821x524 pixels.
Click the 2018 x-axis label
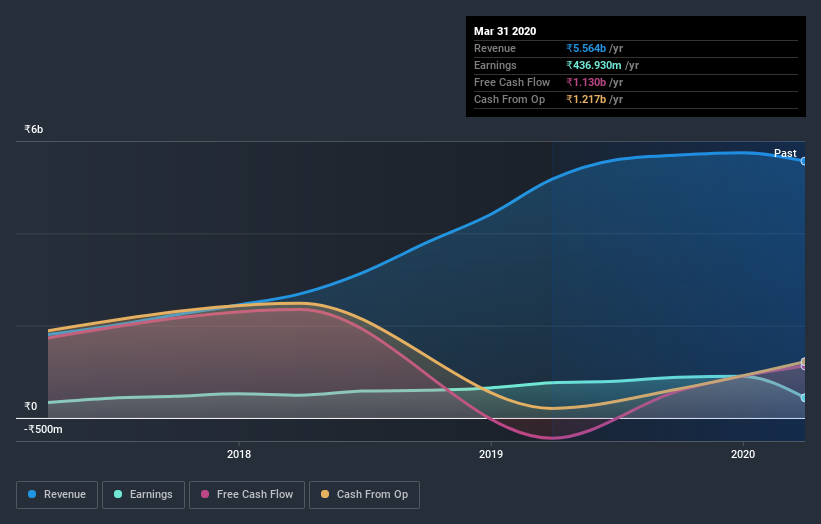point(239,454)
